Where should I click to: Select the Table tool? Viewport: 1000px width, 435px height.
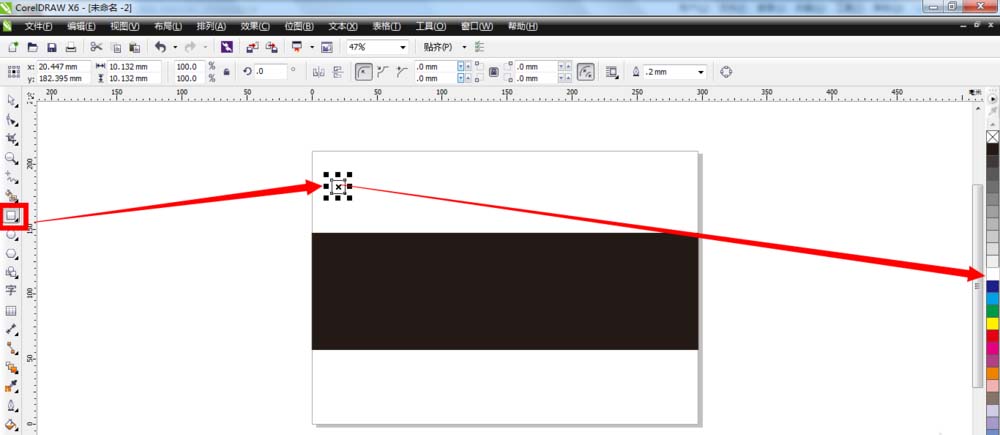click(x=11, y=311)
